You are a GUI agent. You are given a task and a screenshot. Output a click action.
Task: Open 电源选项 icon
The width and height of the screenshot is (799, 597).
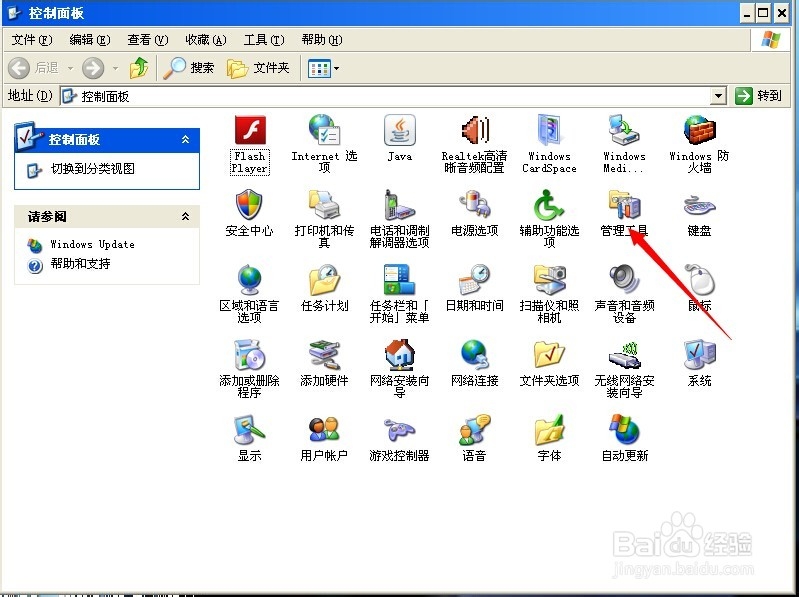click(474, 205)
